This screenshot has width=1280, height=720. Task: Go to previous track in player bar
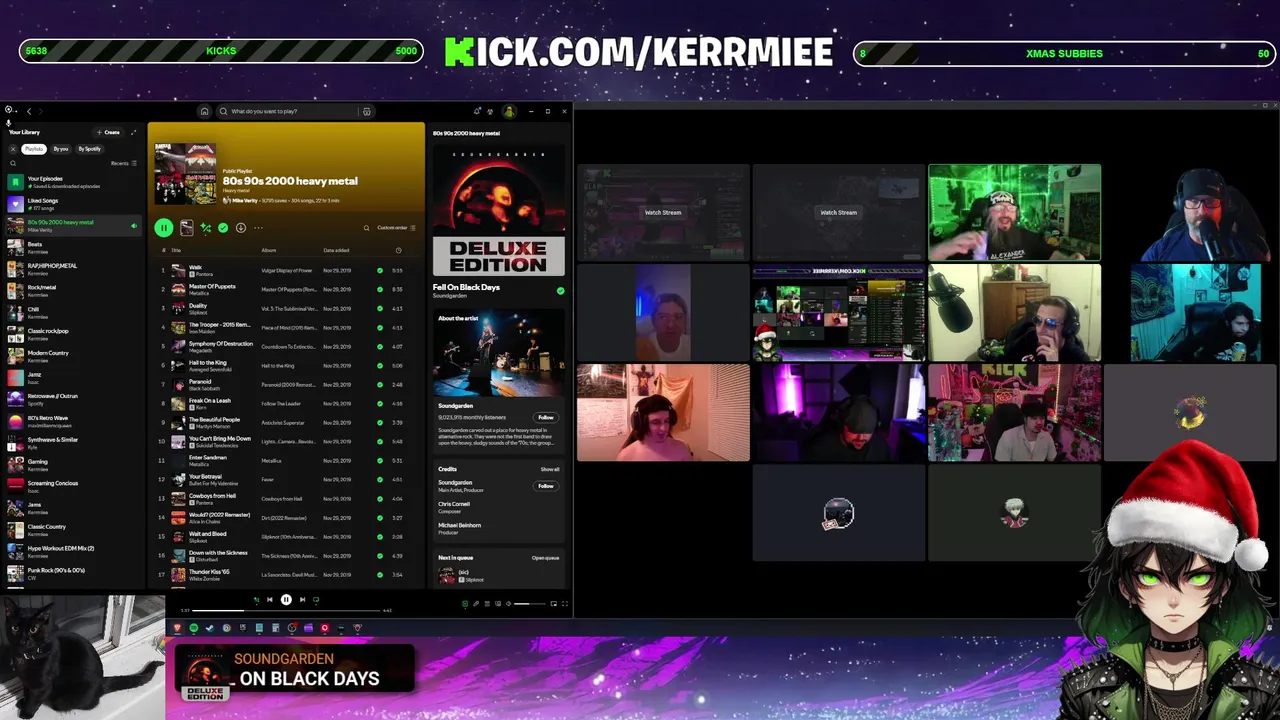pos(270,600)
